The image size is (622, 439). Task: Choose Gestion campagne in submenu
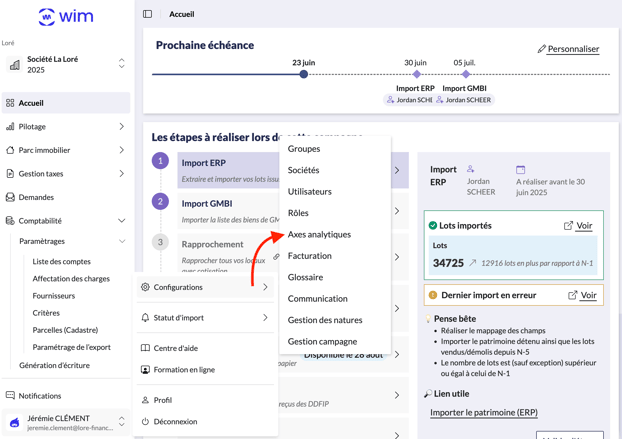pos(322,341)
